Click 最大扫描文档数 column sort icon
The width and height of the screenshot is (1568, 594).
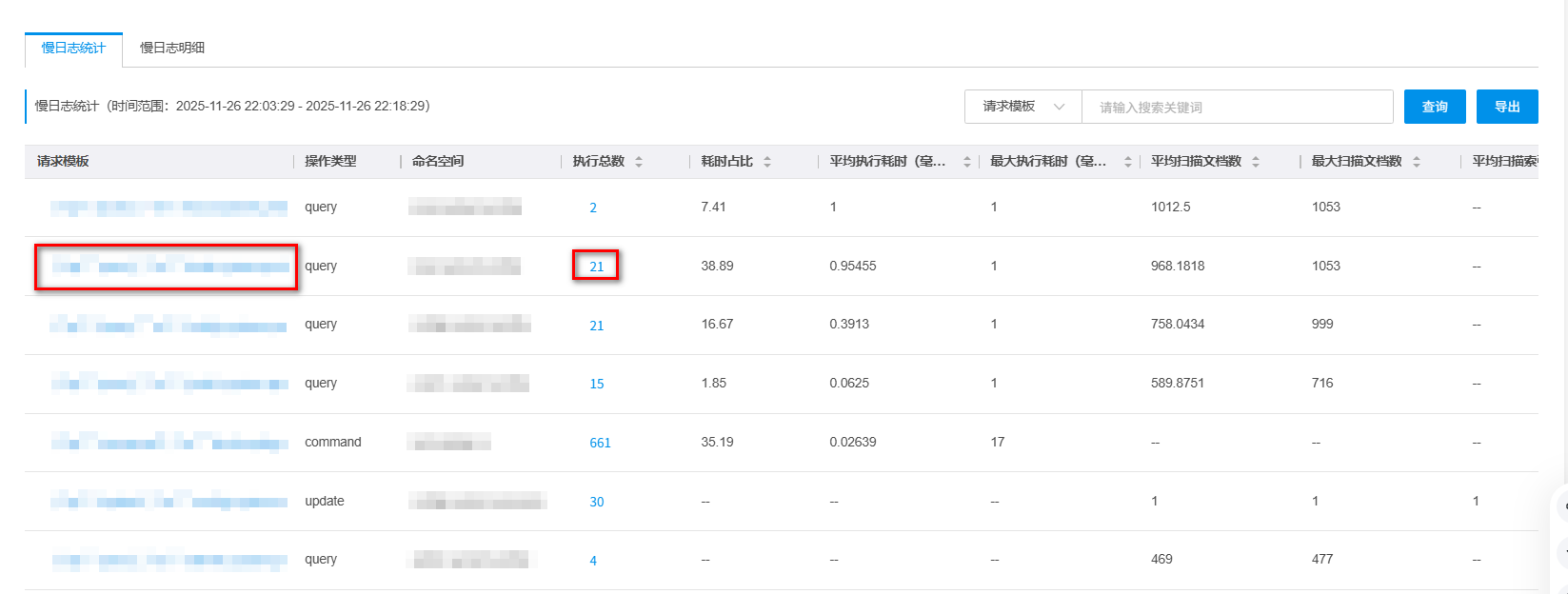(x=1417, y=162)
